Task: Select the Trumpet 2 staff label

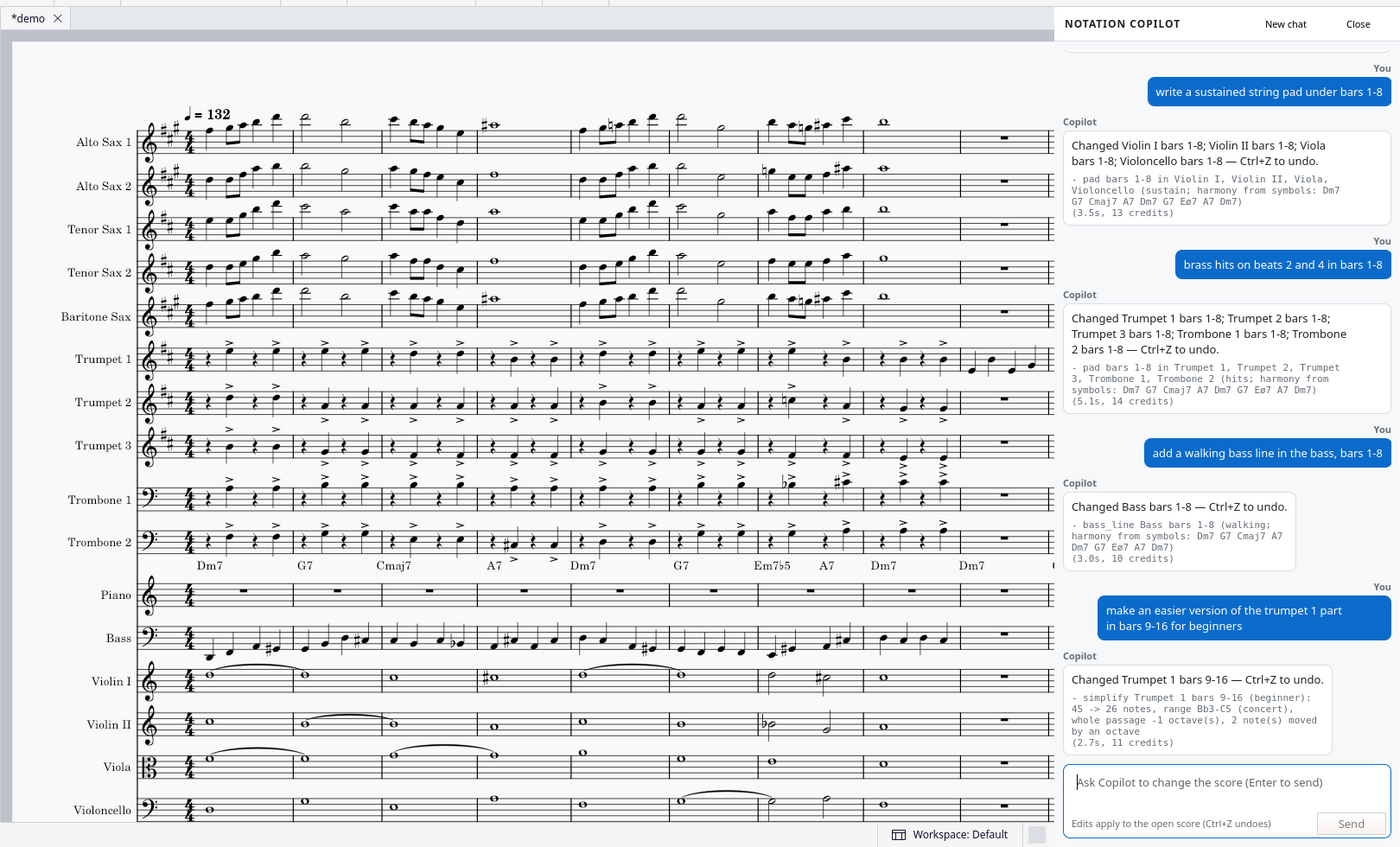Action: (x=103, y=402)
